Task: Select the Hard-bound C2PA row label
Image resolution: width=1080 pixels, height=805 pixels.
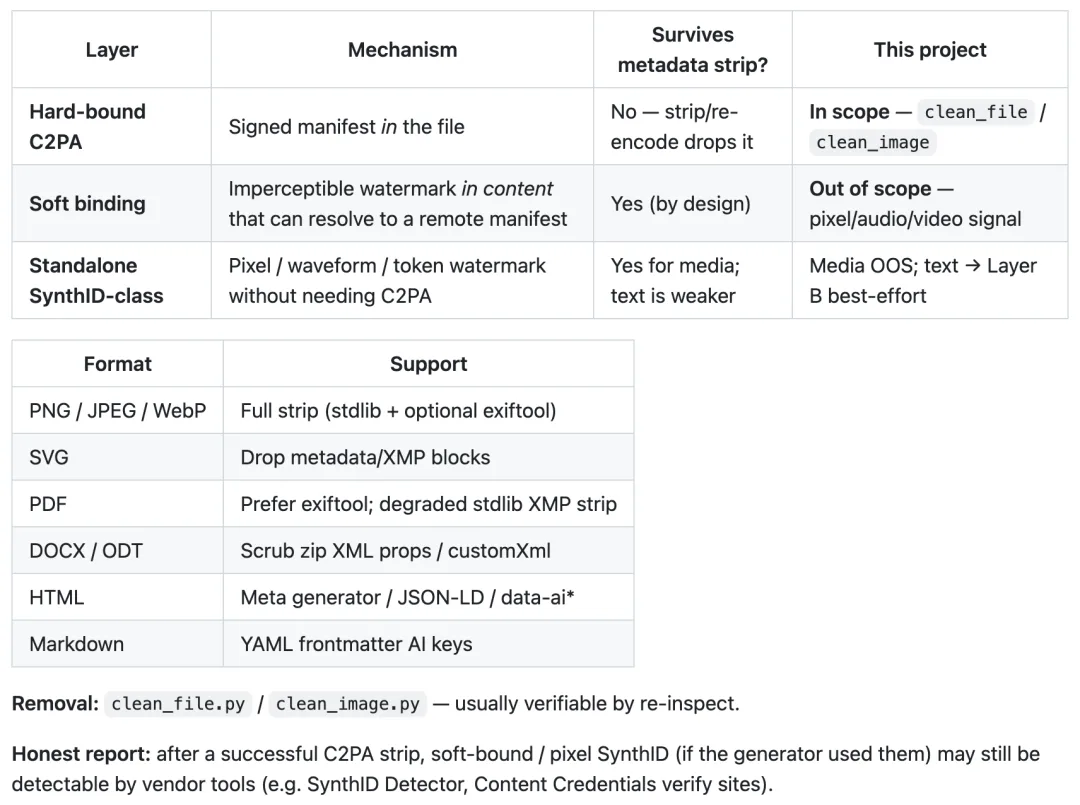Action: 87,127
